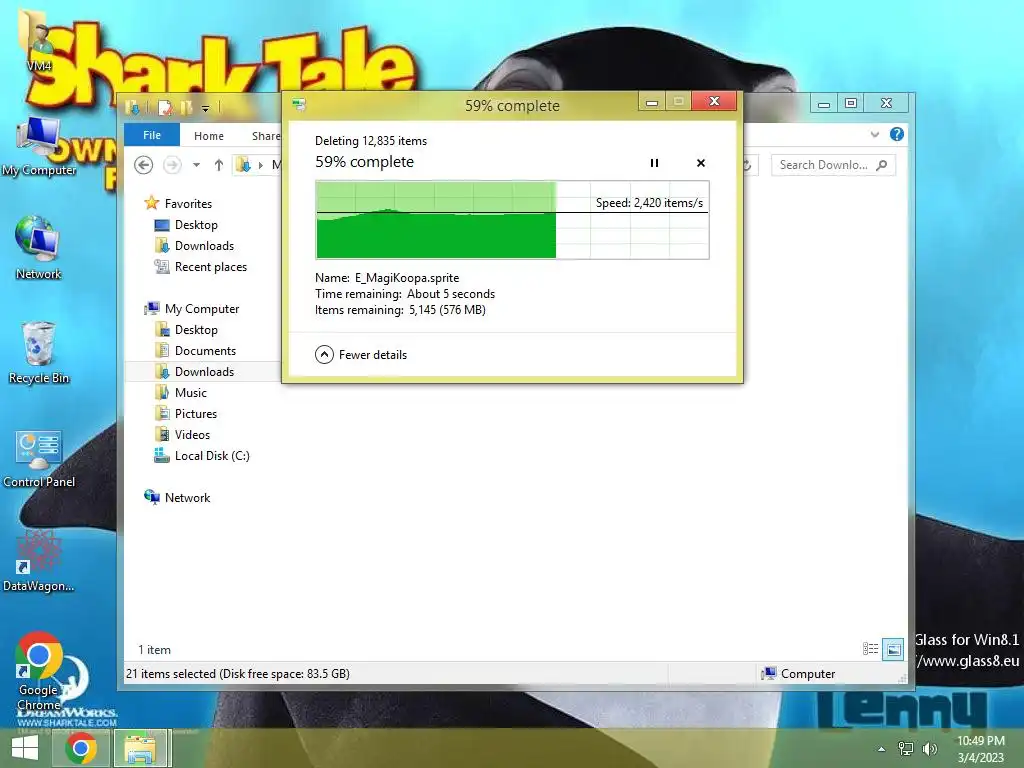
Task: Click '1 item' status text
Action: point(154,650)
